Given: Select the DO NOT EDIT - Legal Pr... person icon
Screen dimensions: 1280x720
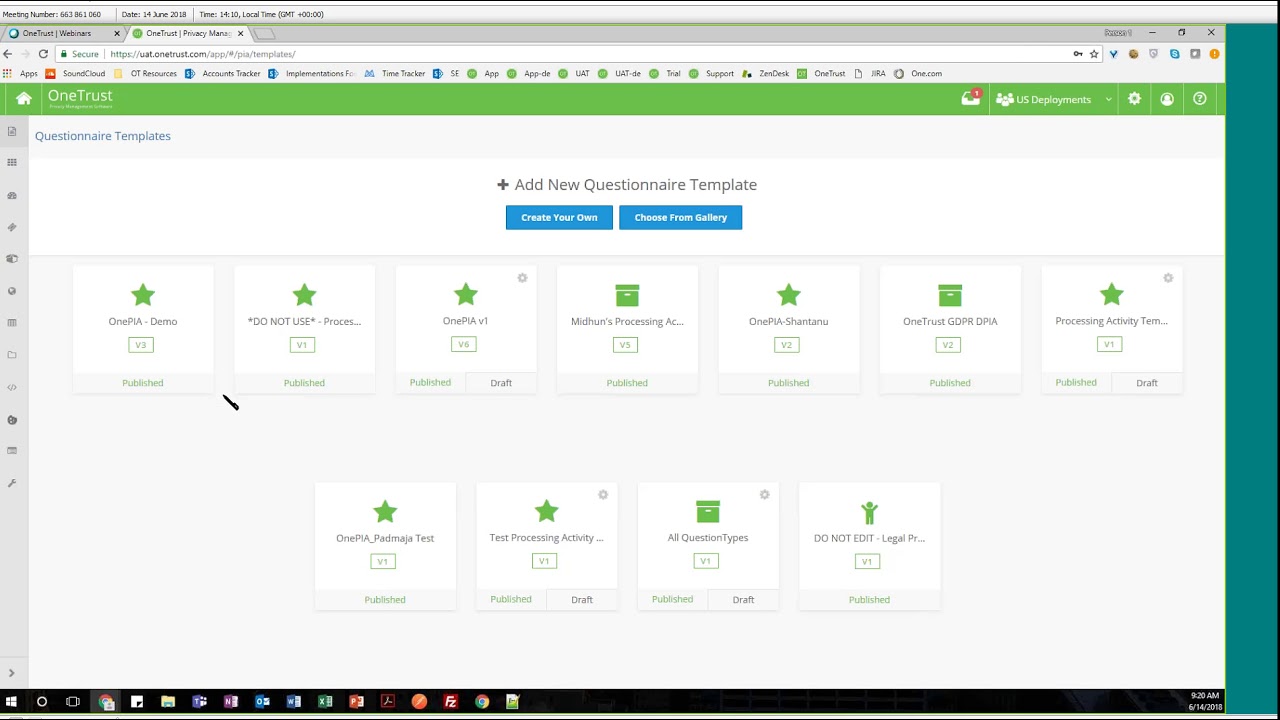Looking at the screenshot, I should 869,512.
